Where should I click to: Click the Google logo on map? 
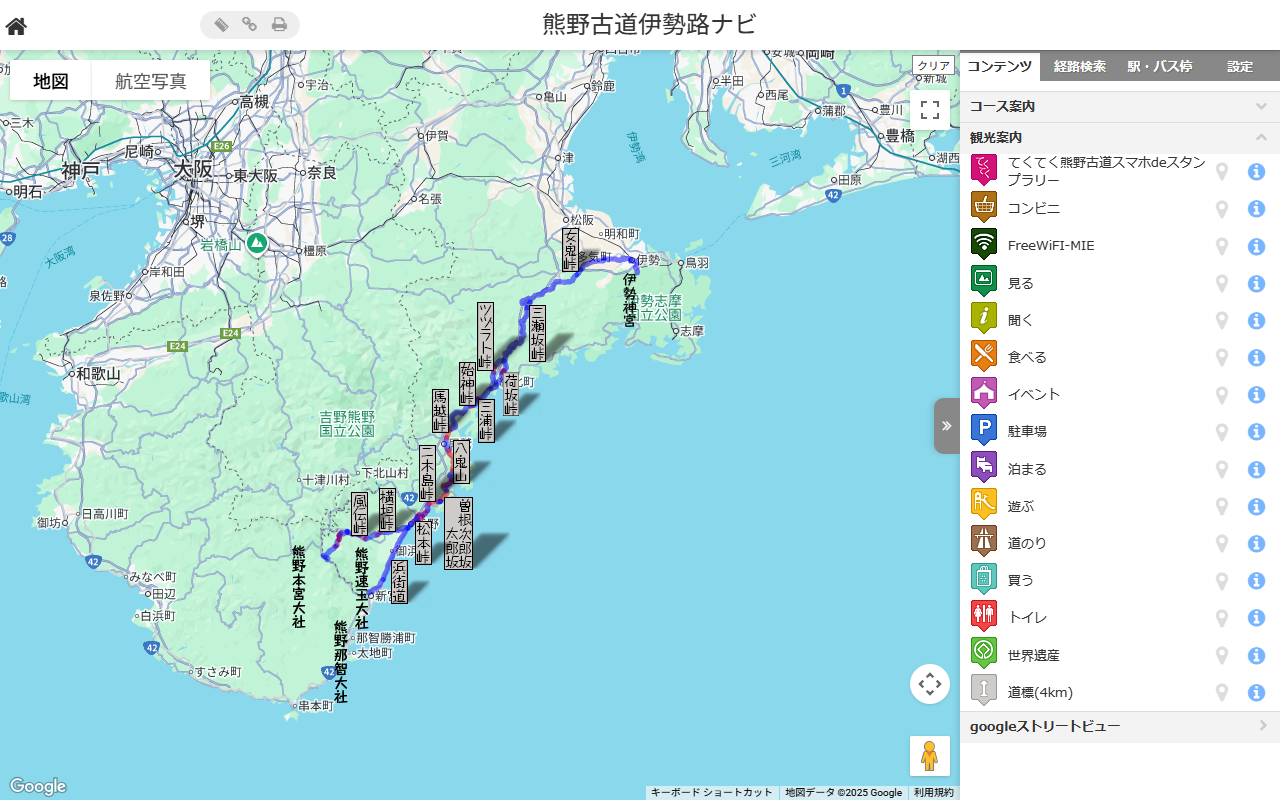pos(38,786)
